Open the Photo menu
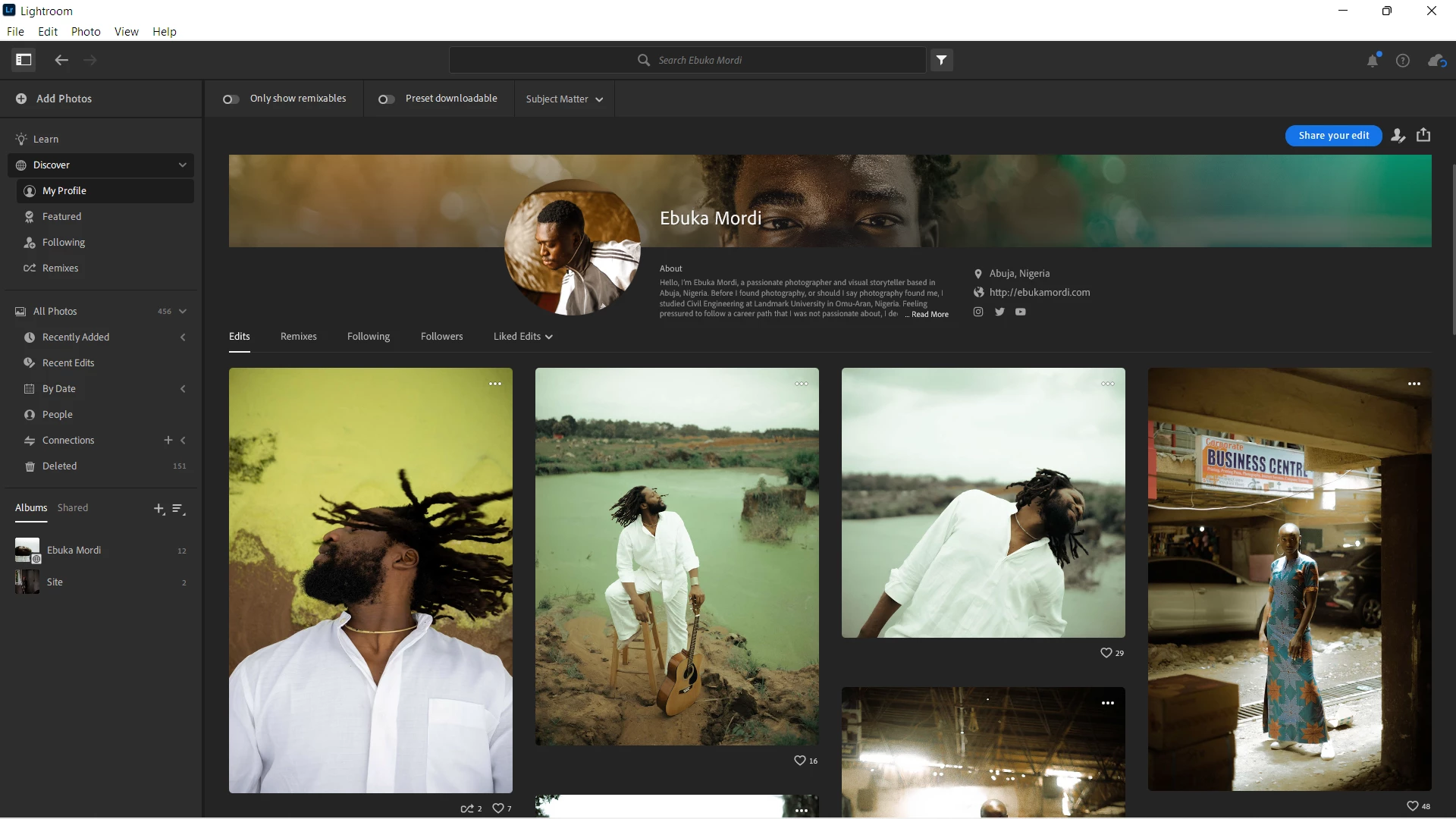 pos(86,32)
